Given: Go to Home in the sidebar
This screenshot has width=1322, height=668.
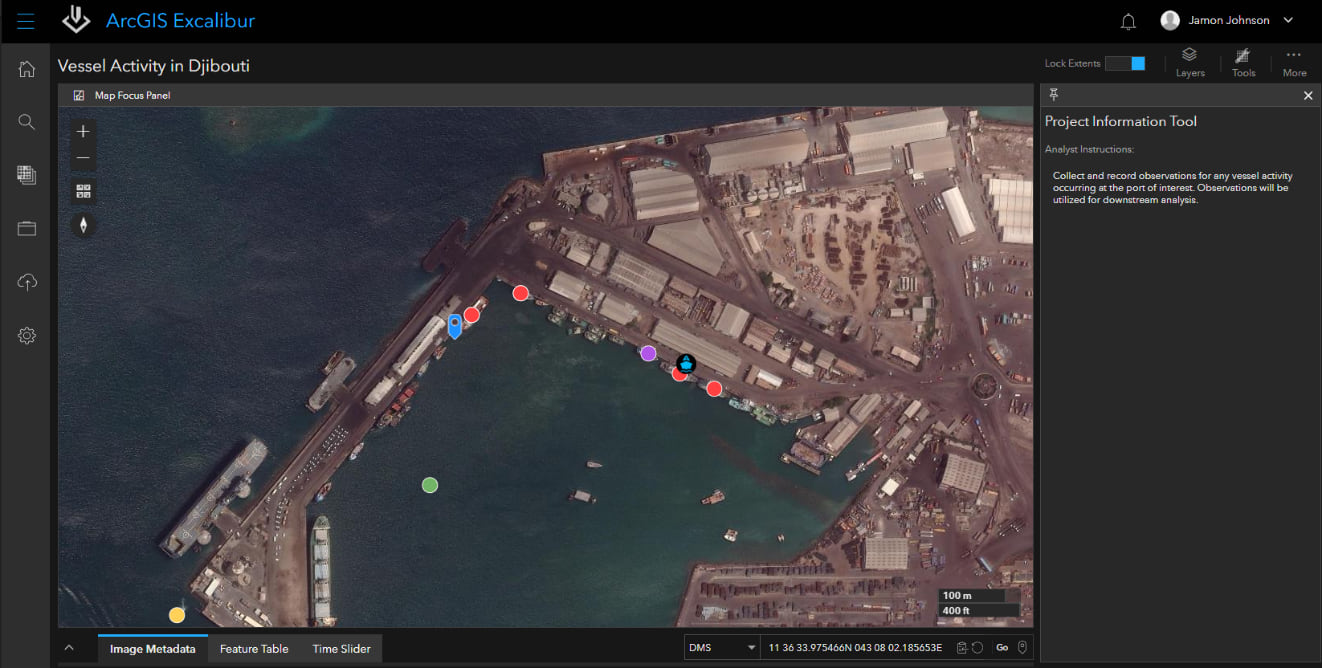Looking at the screenshot, I should pos(27,69).
